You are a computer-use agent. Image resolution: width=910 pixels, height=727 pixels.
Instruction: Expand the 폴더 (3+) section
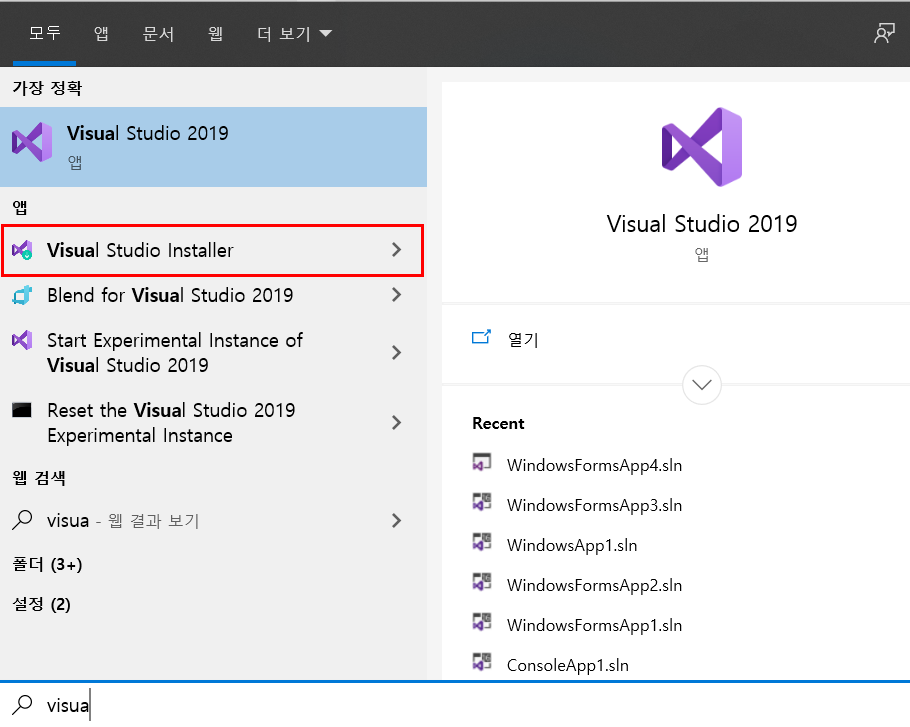point(48,565)
